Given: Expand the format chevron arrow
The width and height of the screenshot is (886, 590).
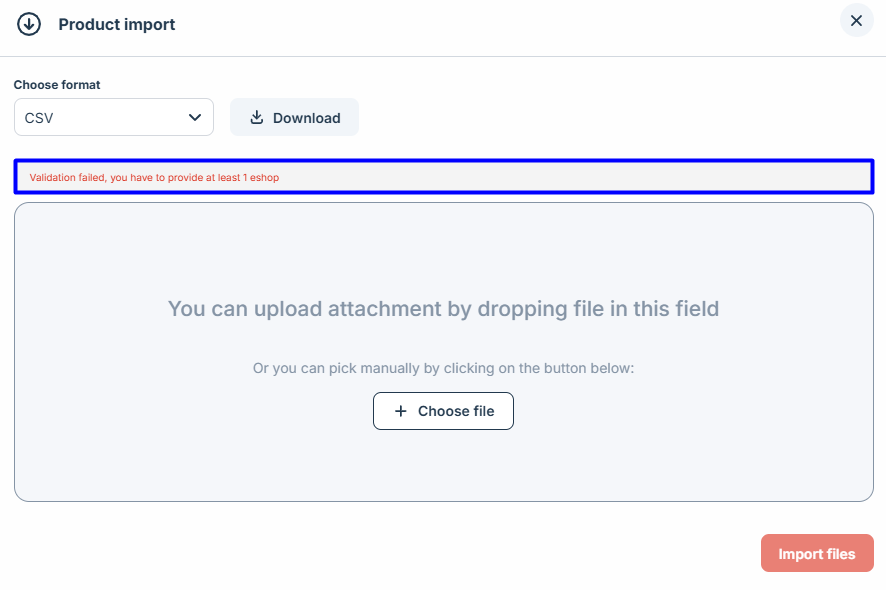Looking at the screenshot, I should [x=195, y=117].
